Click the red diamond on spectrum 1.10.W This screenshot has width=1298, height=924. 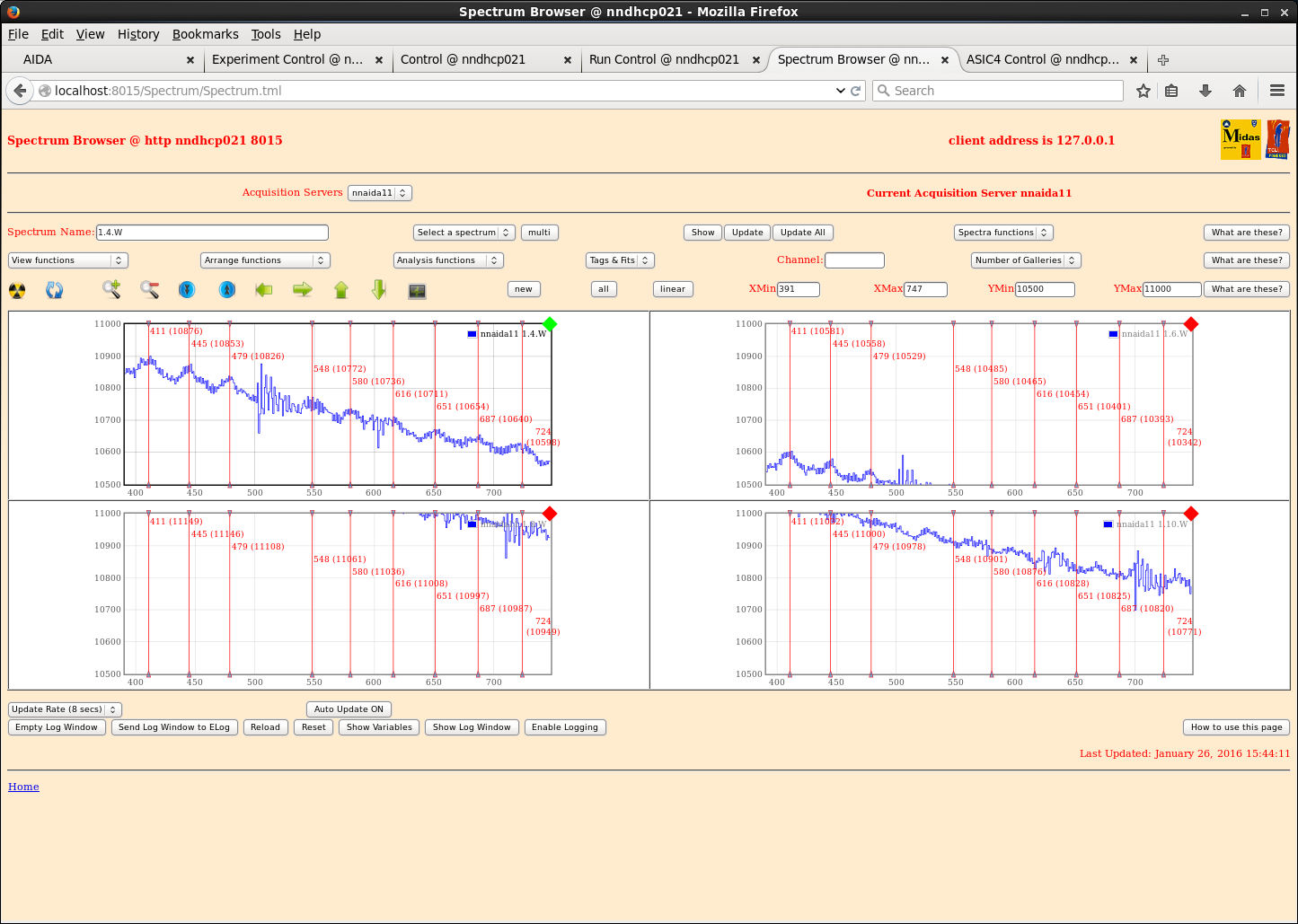point(1191,514)
